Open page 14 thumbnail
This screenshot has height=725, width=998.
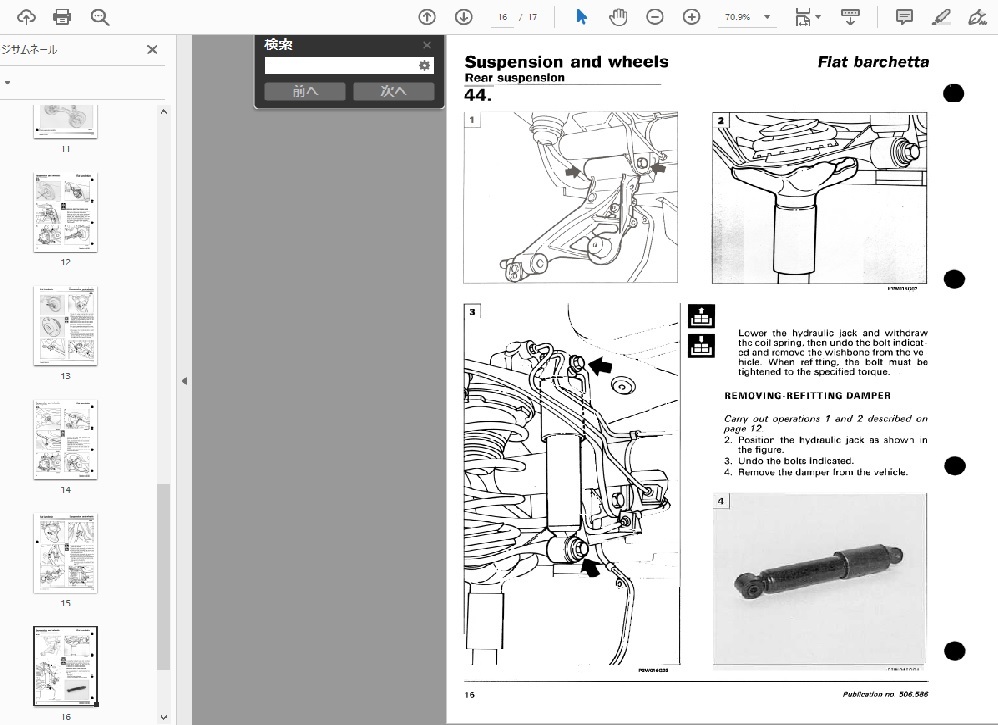(66, 439)
